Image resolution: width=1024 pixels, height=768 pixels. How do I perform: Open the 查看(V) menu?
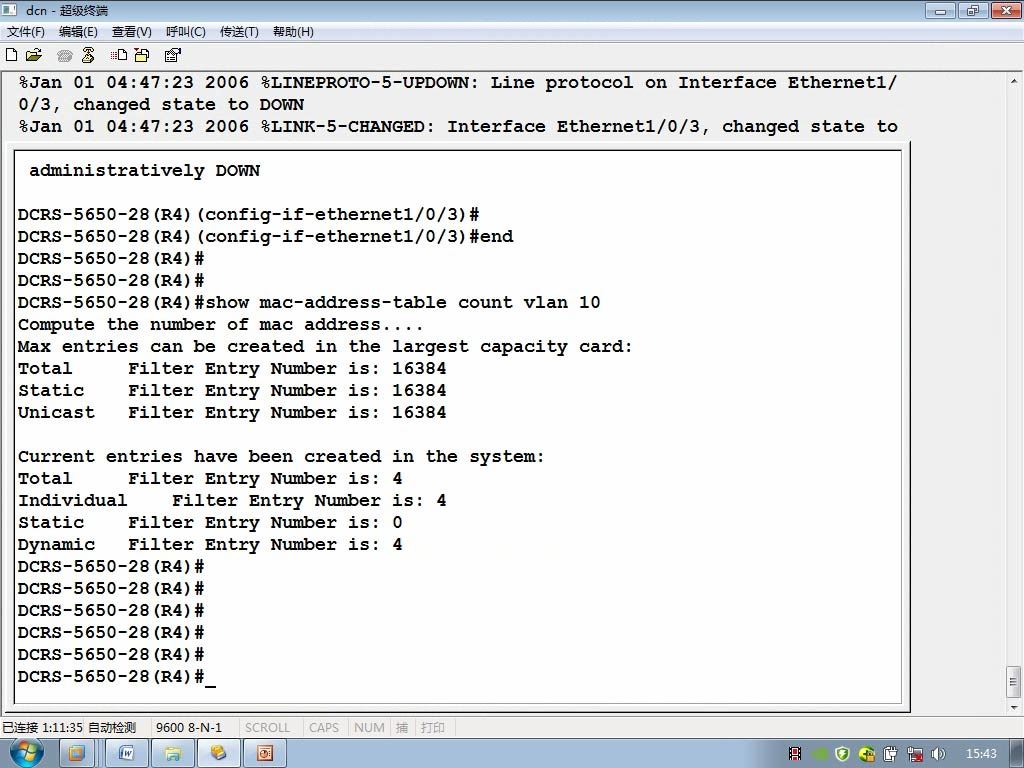click(132, 31)
